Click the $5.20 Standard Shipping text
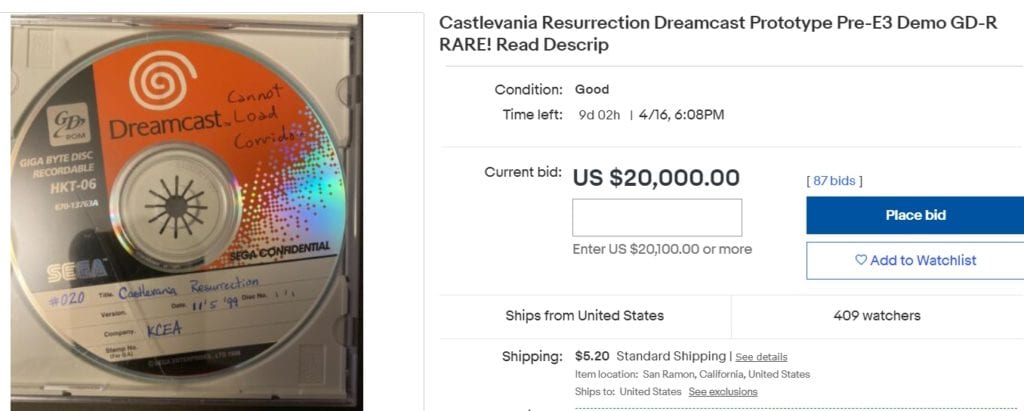 tap(650, 356)
